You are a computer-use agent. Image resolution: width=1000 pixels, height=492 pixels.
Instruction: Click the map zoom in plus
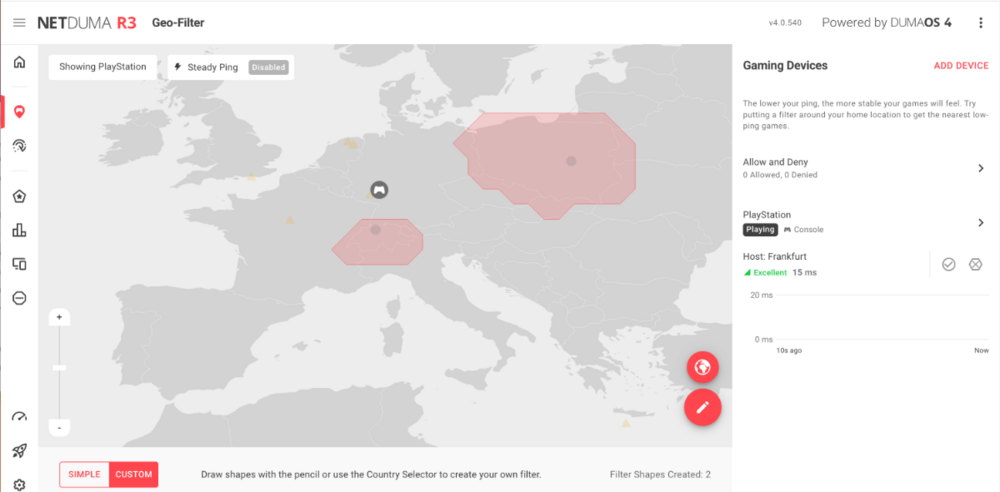coord(59,317)
